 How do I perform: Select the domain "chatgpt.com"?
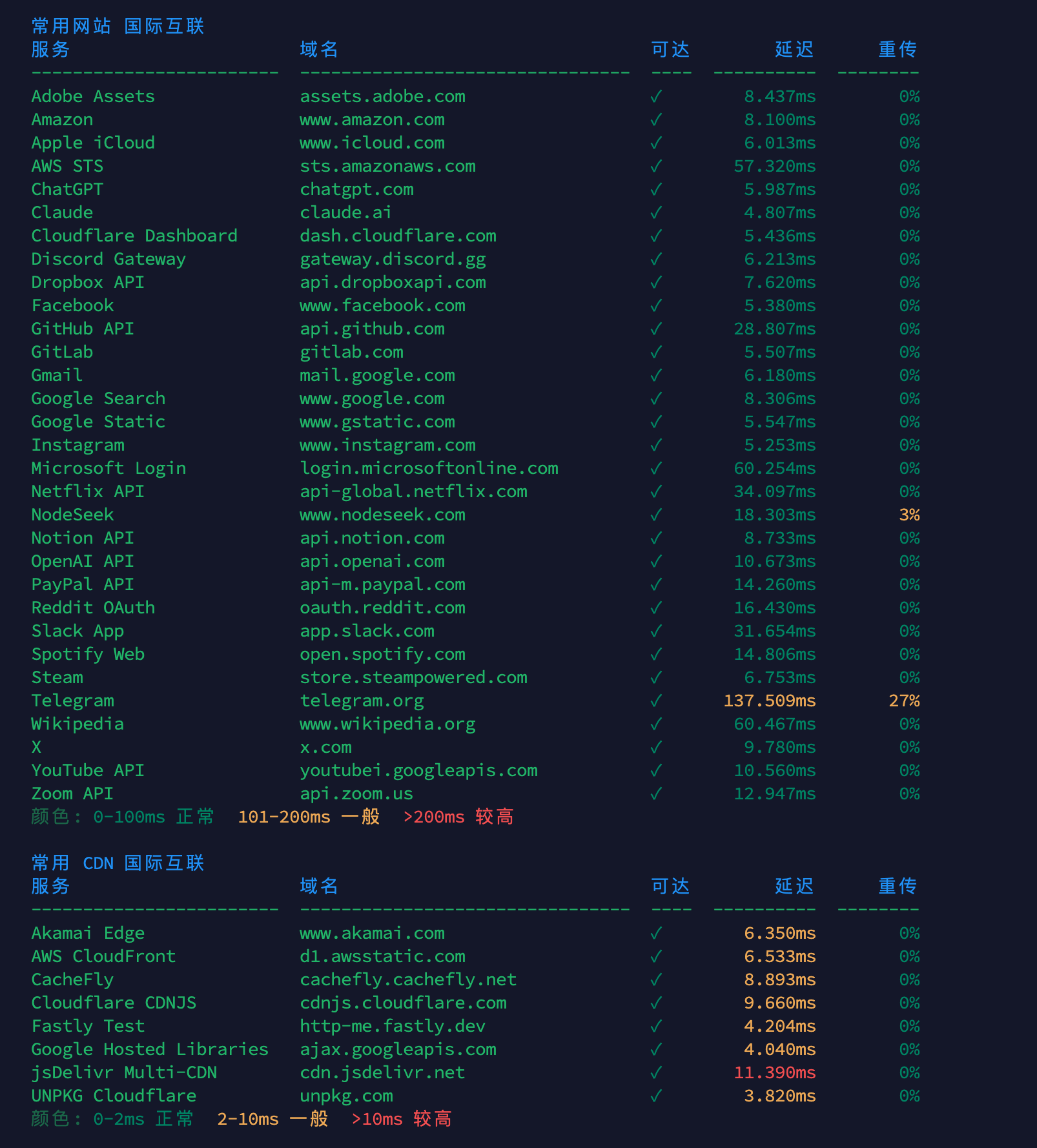point(357,189)
